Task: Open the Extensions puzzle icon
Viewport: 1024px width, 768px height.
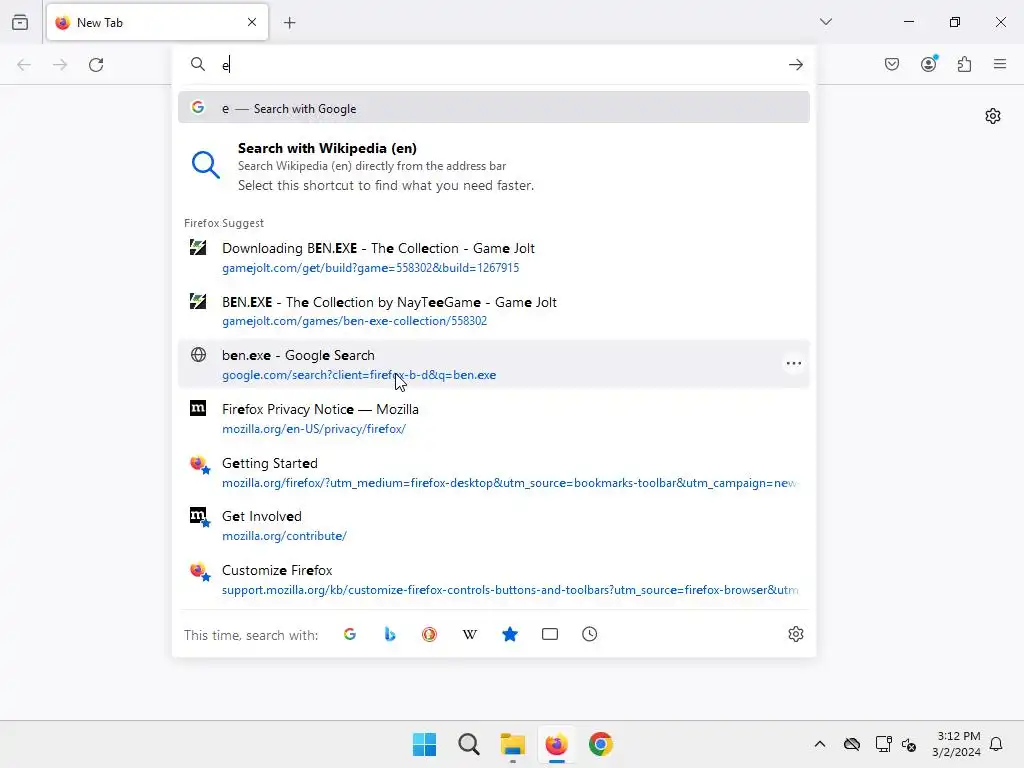Action: click(x=965, y=64)
